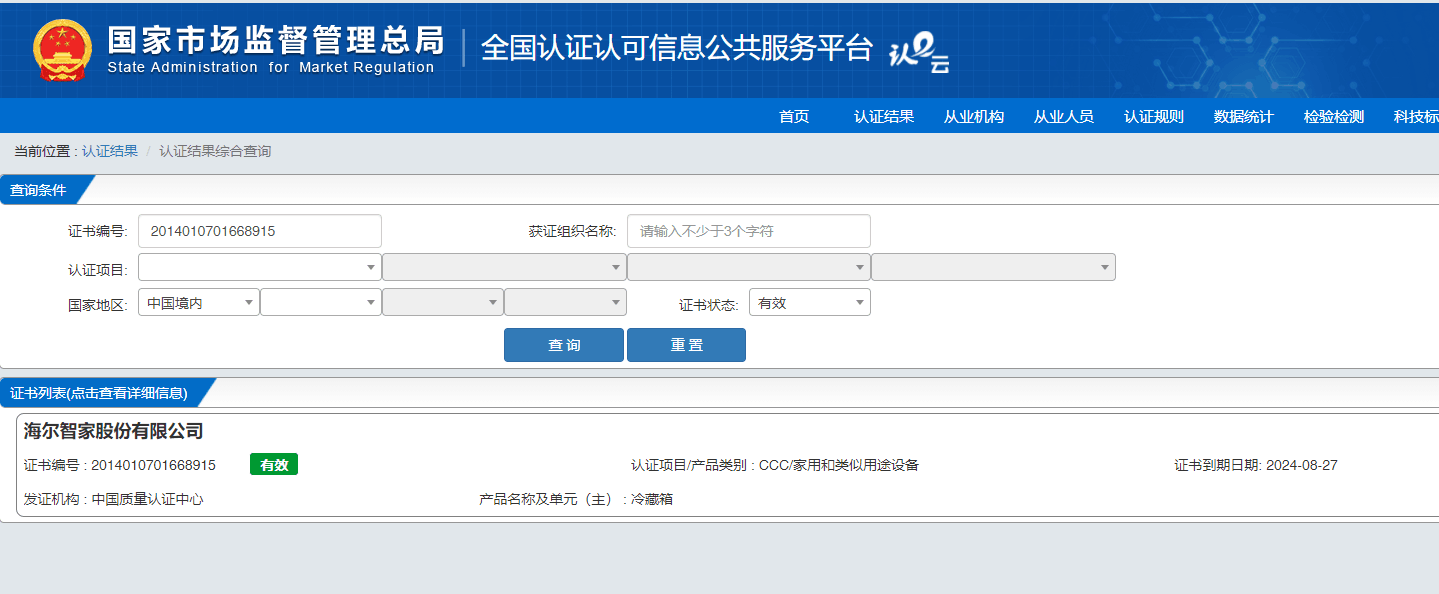Viewport: 1439px width, 594px height.
Task: Select 从业人员 in the navigation bar
Action: (x=1064, y=117)
